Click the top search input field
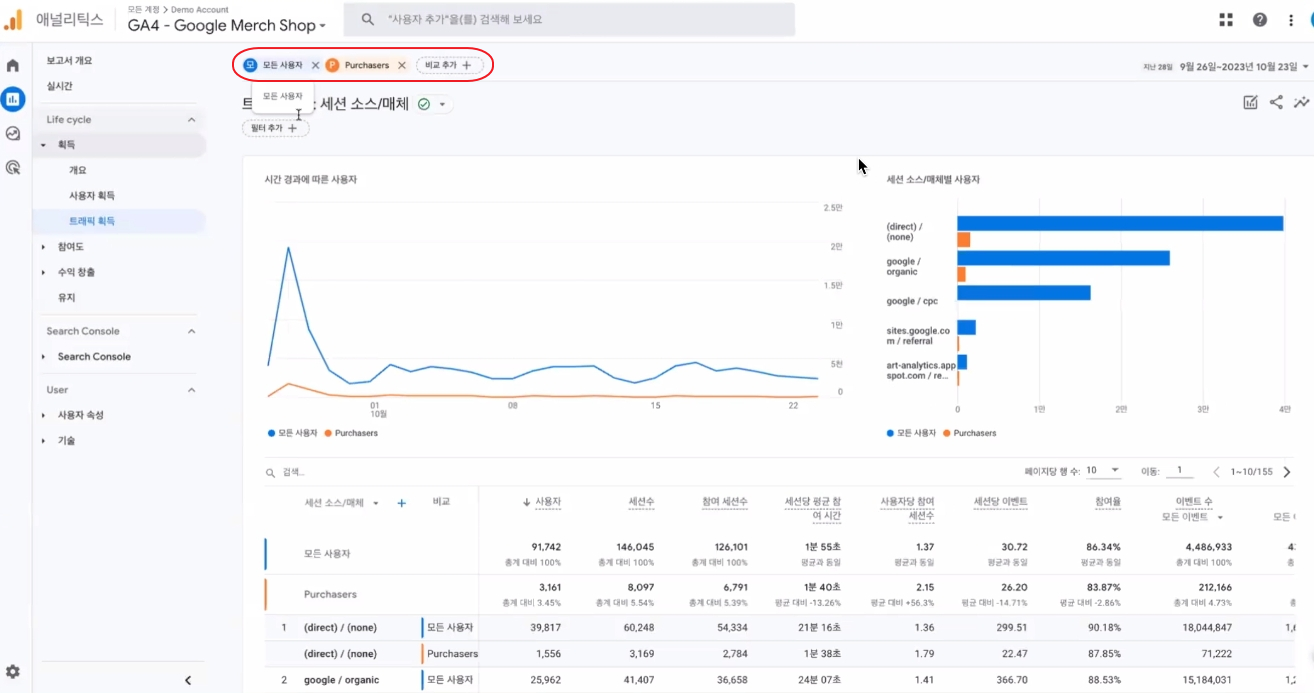1314x693 pixels. tap(569, 19)
